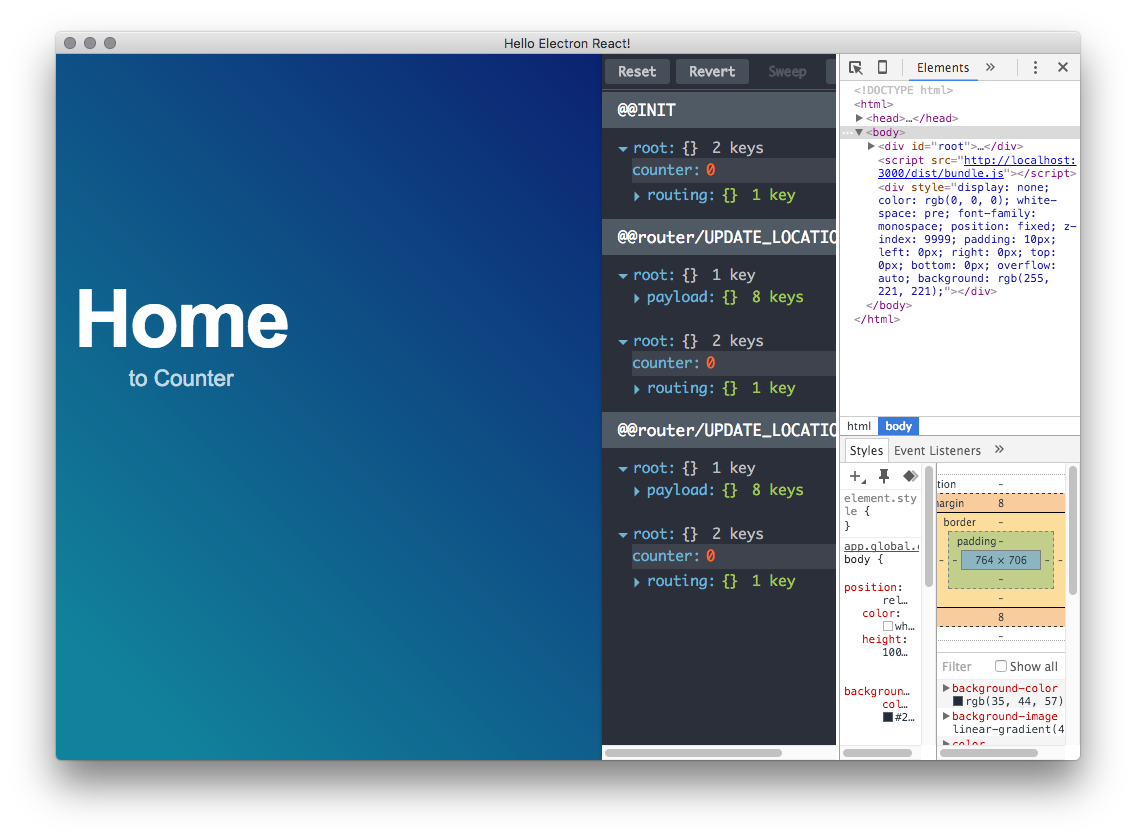Close the DevTools panel
Image resolution: width=1136 pixels, height=840 pixels.
coord(1063,67)
